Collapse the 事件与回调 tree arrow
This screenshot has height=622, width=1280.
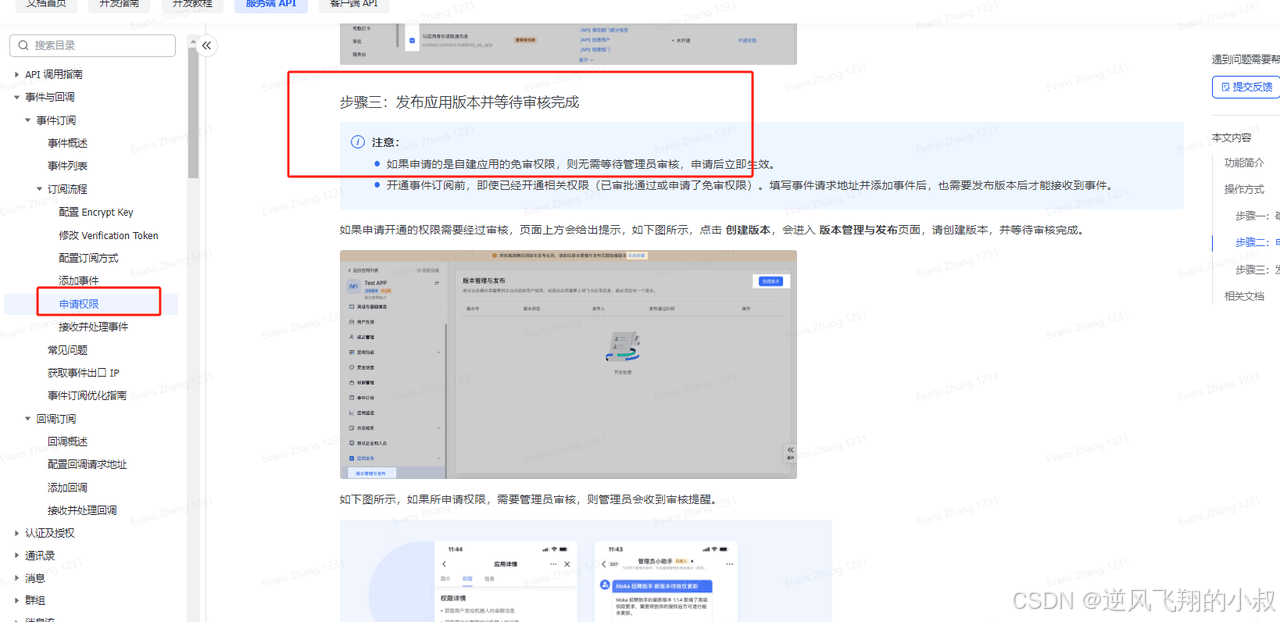(x=16, y=97)
